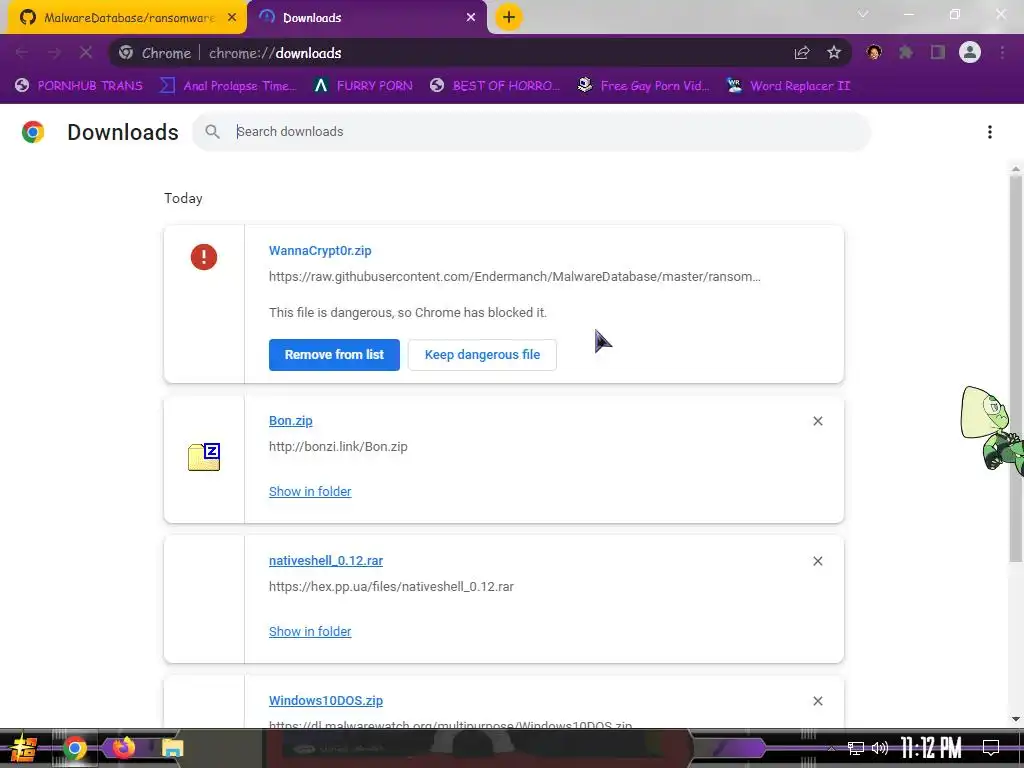Click the WannaCrypt0r.zip file name
The height and width of the screenshot is (768, 1024).
coord(320,251)
